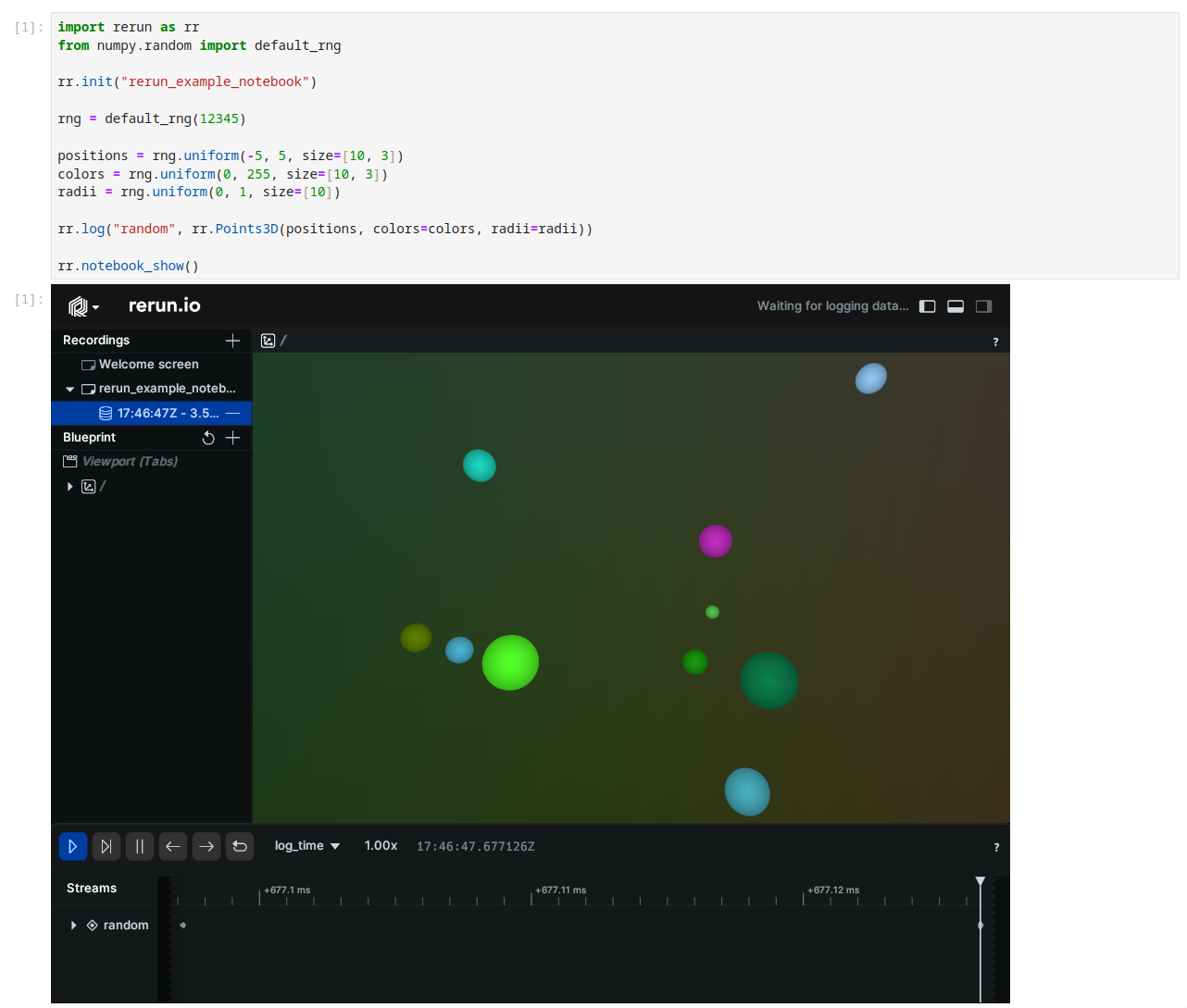The width and height of the screenshot is (1187, 1008).
Task: Click the Recordings panel header
Action: pyautogui.click(x=96, y=341)
